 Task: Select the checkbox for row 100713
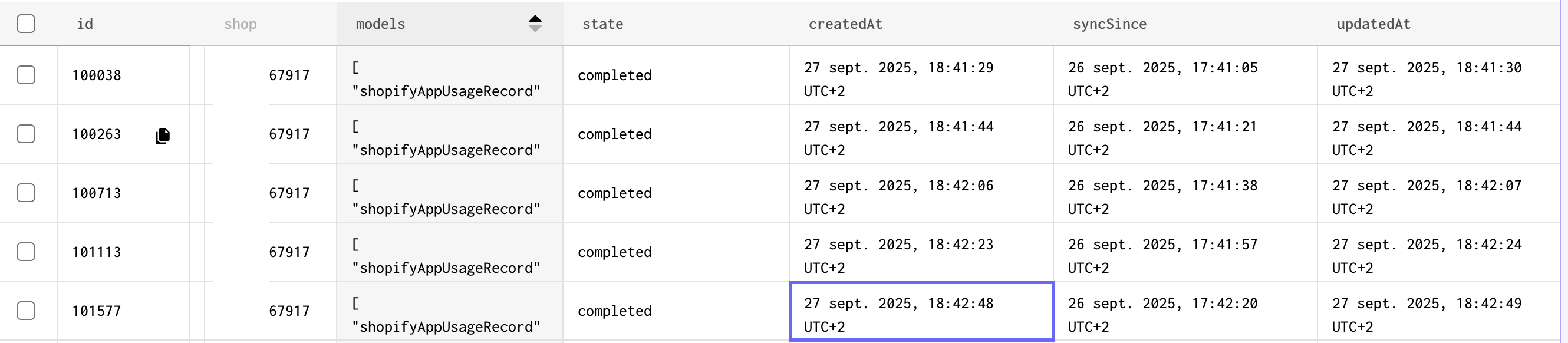click(x=25, y=193)
